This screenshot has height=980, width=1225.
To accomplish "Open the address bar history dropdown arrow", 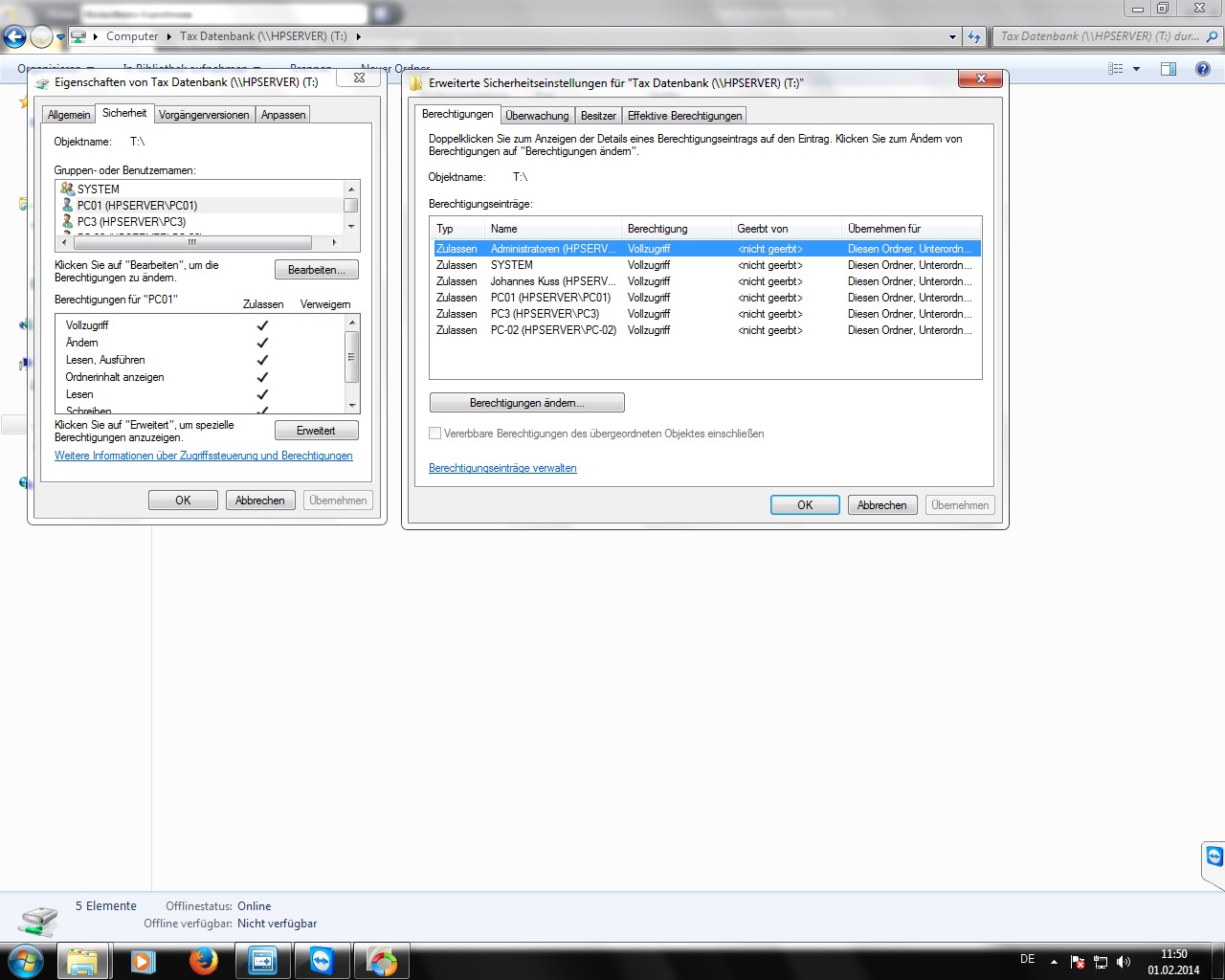I will (952, 37).
